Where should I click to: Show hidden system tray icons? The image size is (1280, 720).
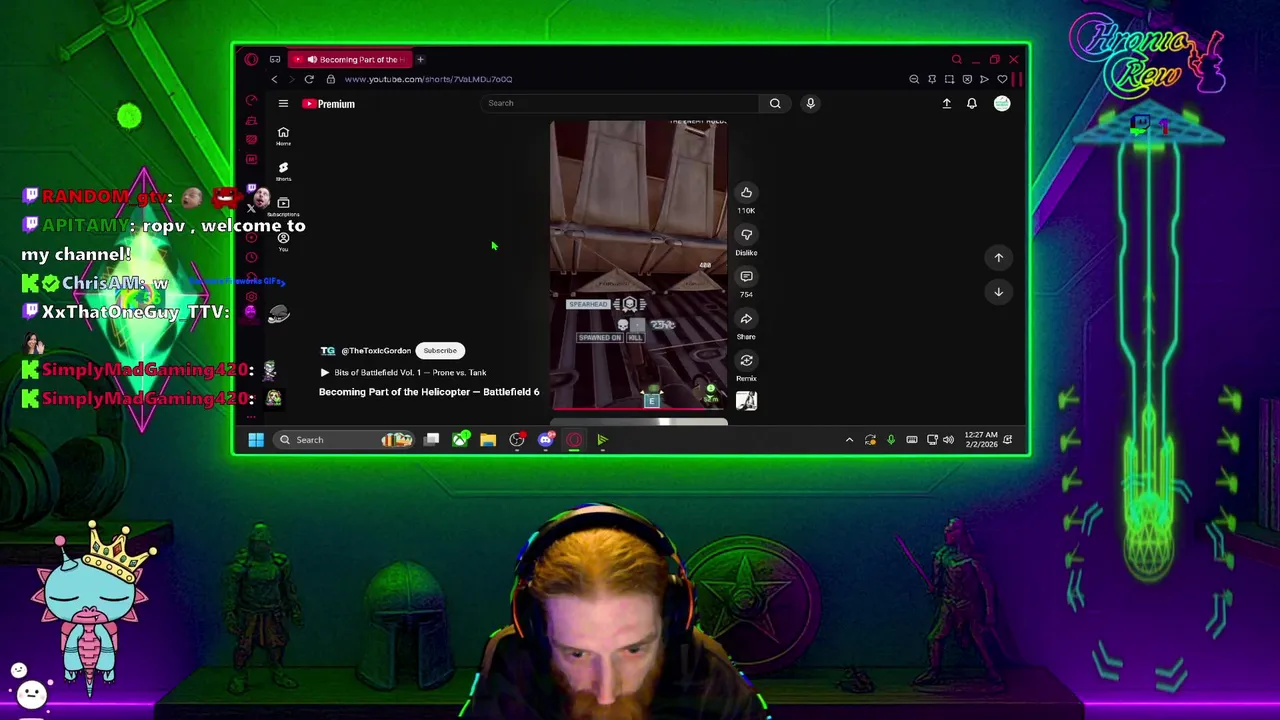click(849, 440)
